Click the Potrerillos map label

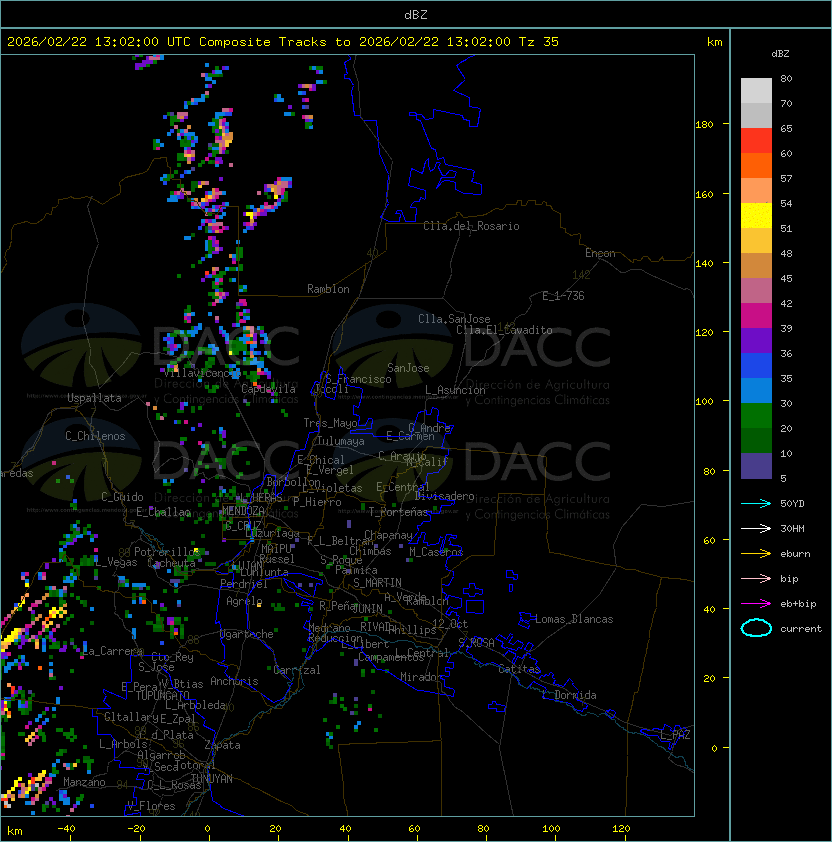(167, 551)
